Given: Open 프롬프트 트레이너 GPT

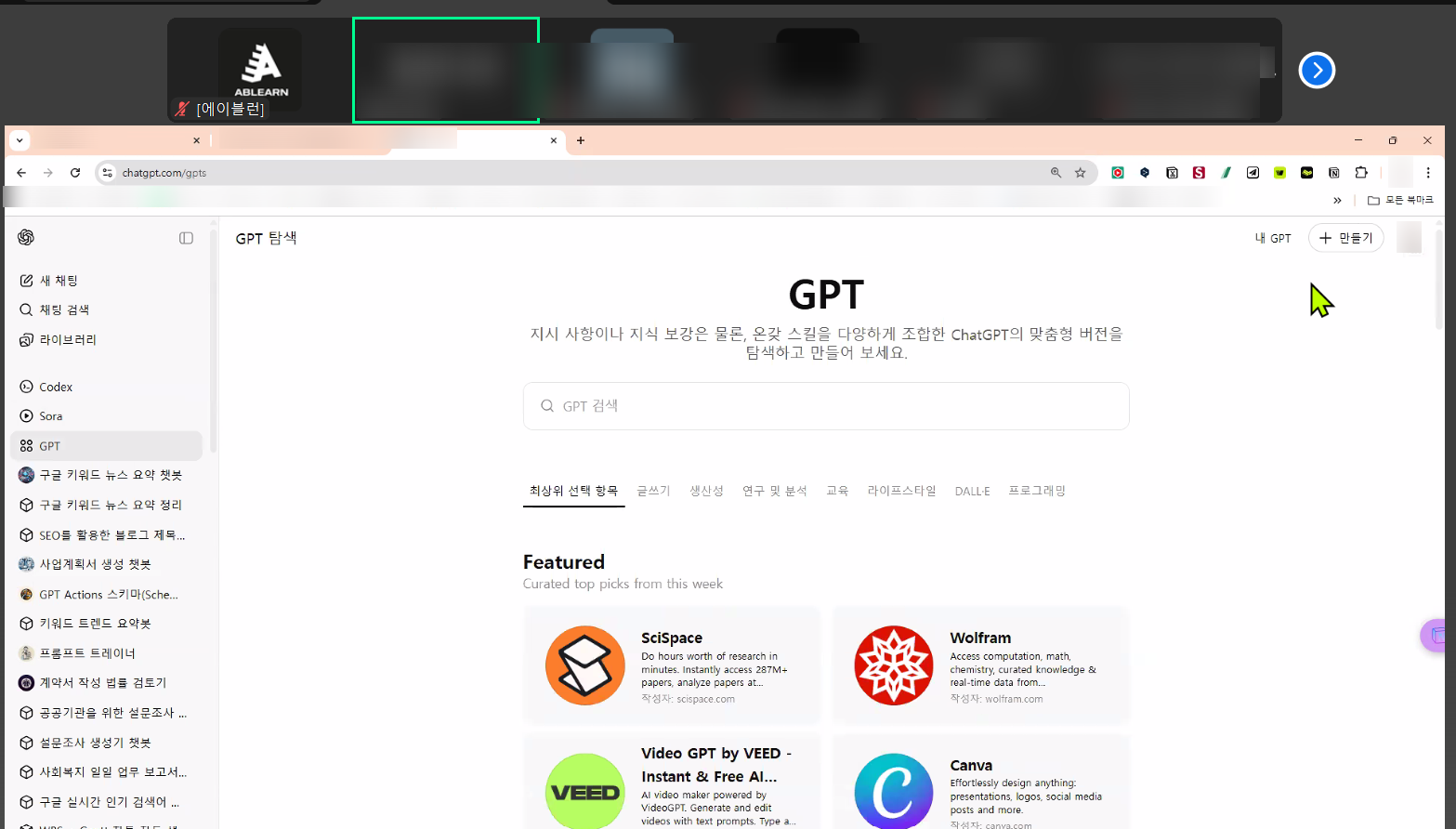Looking at the screenshot, I should click(107, 653).
